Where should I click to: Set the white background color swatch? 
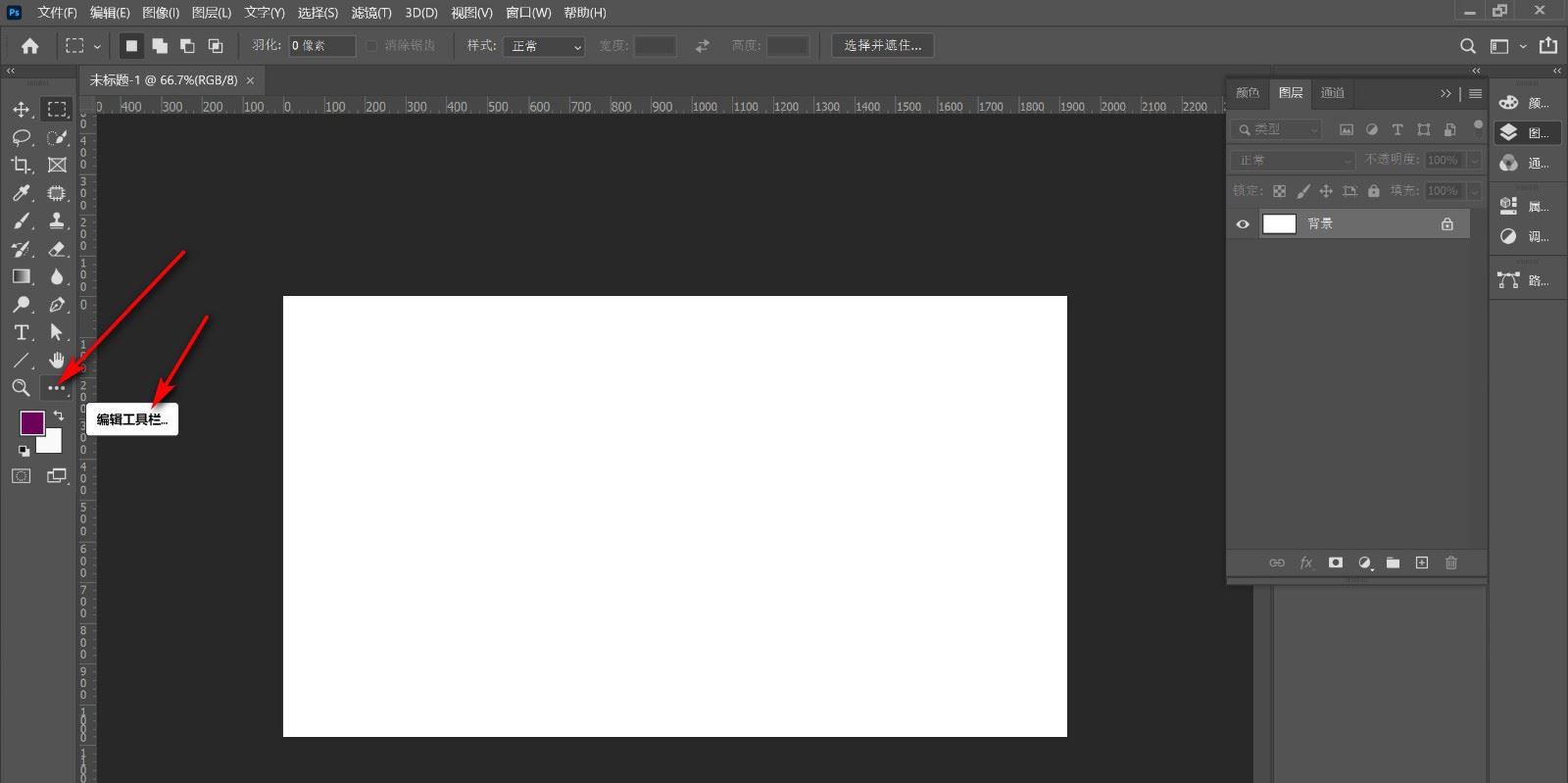point(52,444)
